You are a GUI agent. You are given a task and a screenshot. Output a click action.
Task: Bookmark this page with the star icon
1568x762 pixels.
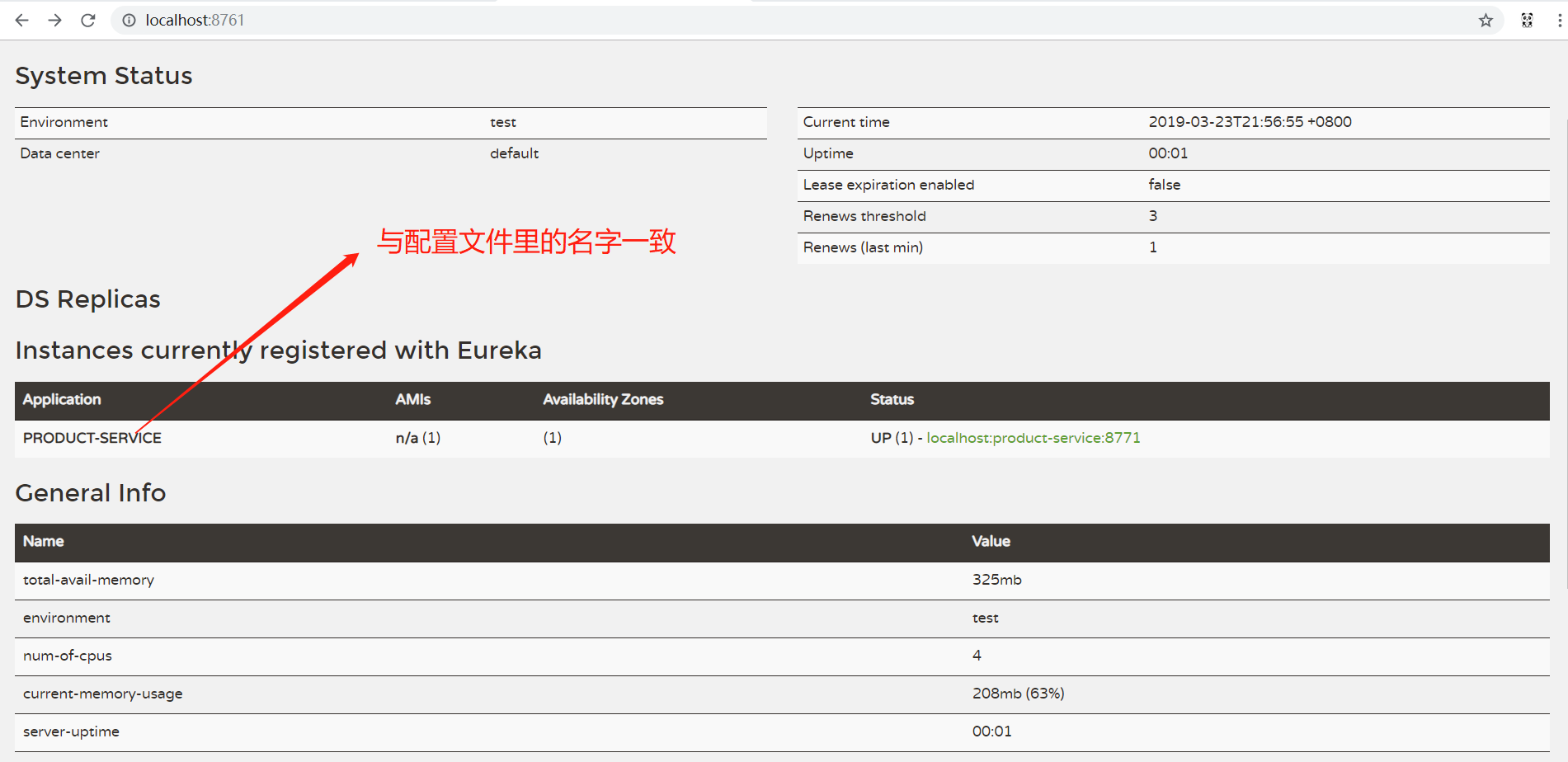click(x=1486, y=21)
